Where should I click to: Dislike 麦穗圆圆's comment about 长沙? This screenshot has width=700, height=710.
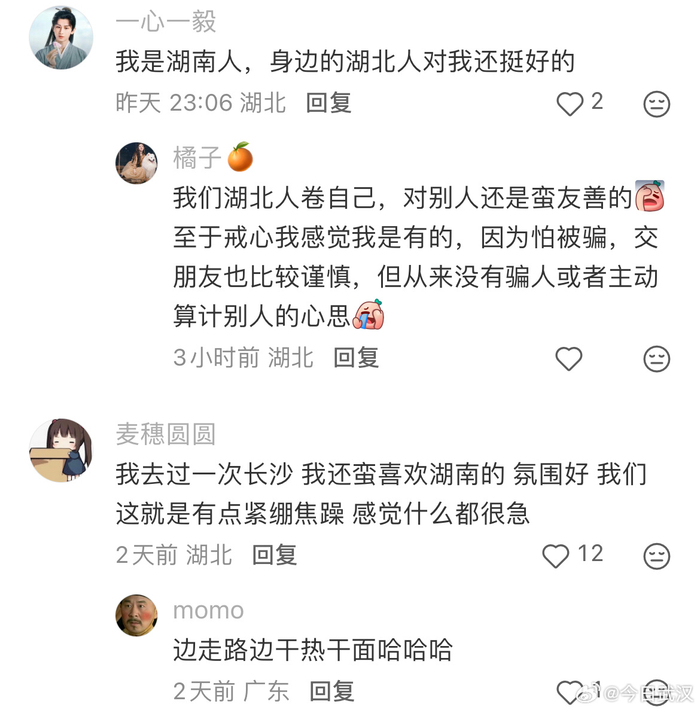(x=656, y=556)
